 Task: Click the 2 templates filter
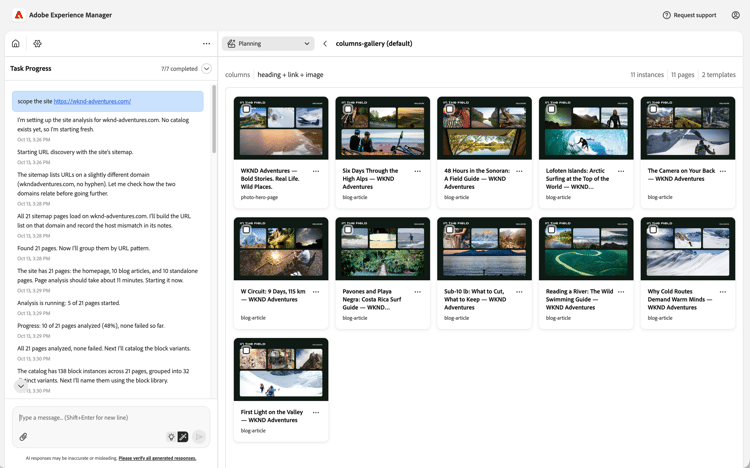click(x=718, y=75)
